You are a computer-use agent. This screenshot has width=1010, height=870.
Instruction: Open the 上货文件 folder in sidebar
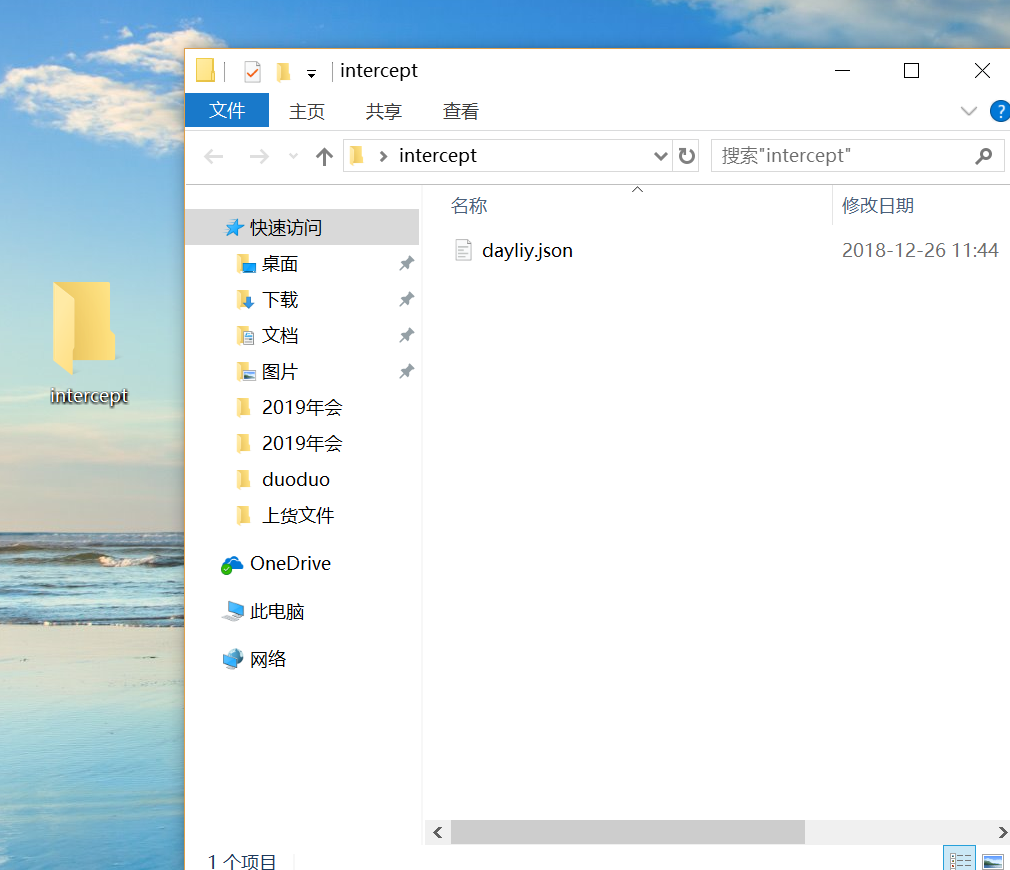(298, 515)
